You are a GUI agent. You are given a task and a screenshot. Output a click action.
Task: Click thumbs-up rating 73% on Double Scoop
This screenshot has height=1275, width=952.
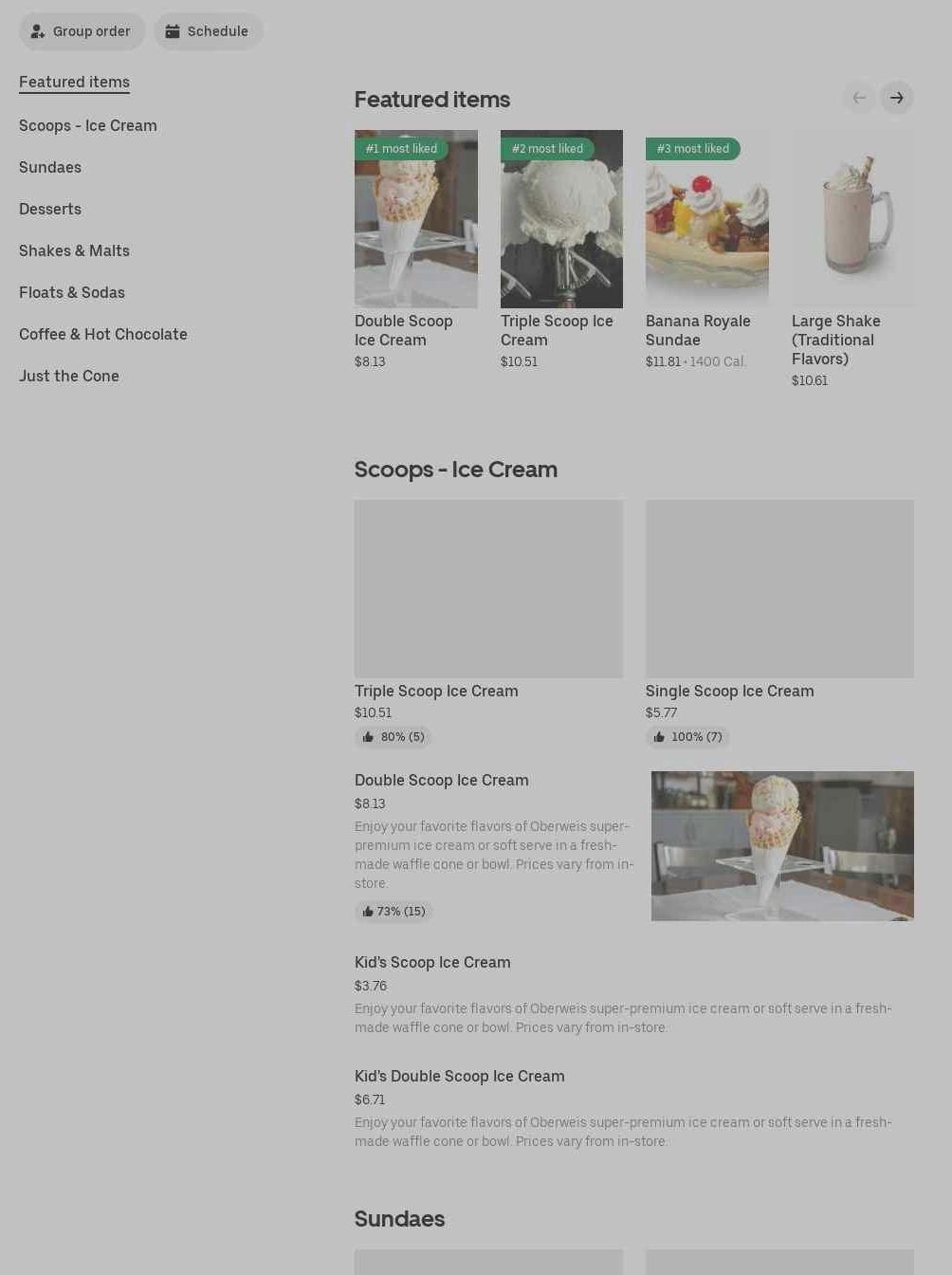(x=394, y=912)
